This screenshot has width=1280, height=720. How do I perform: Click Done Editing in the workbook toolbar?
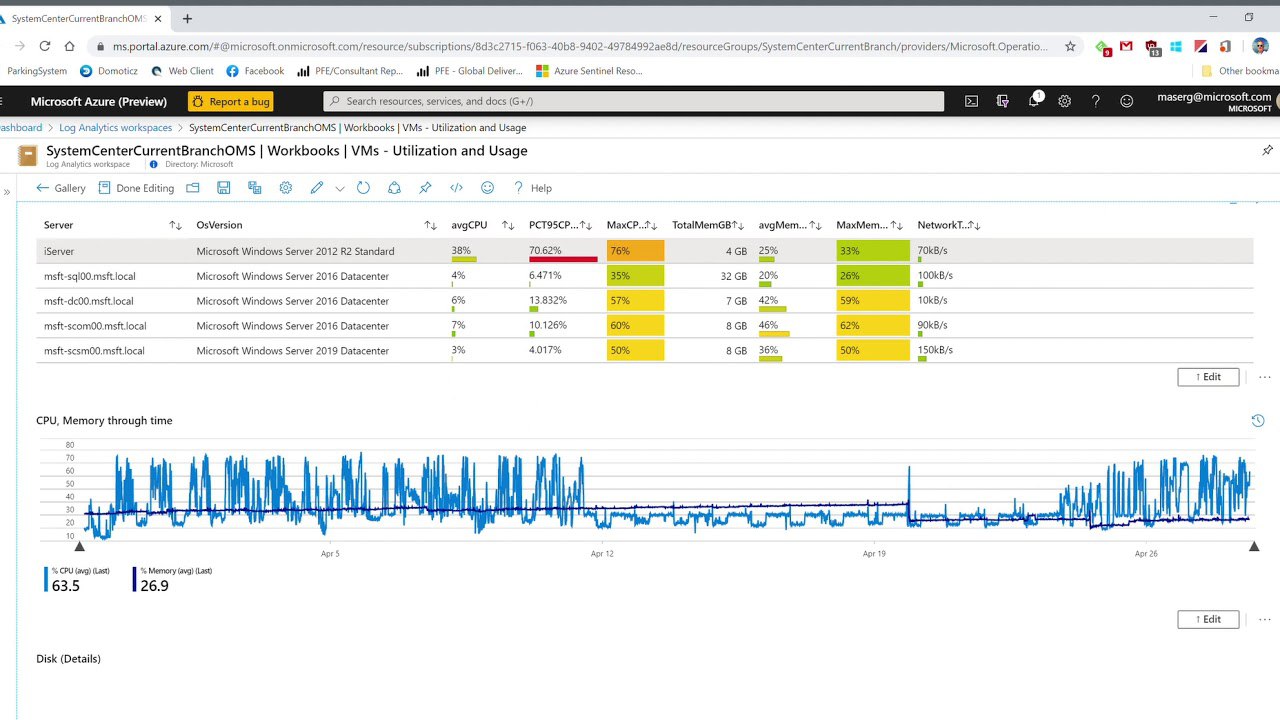click(x=136, y=188)
